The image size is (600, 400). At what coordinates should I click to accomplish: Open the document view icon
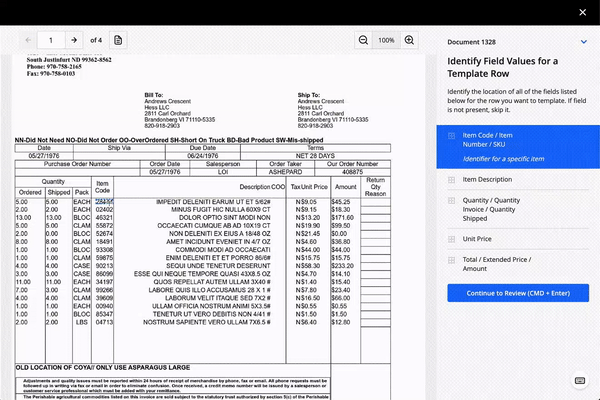(118, 40)
